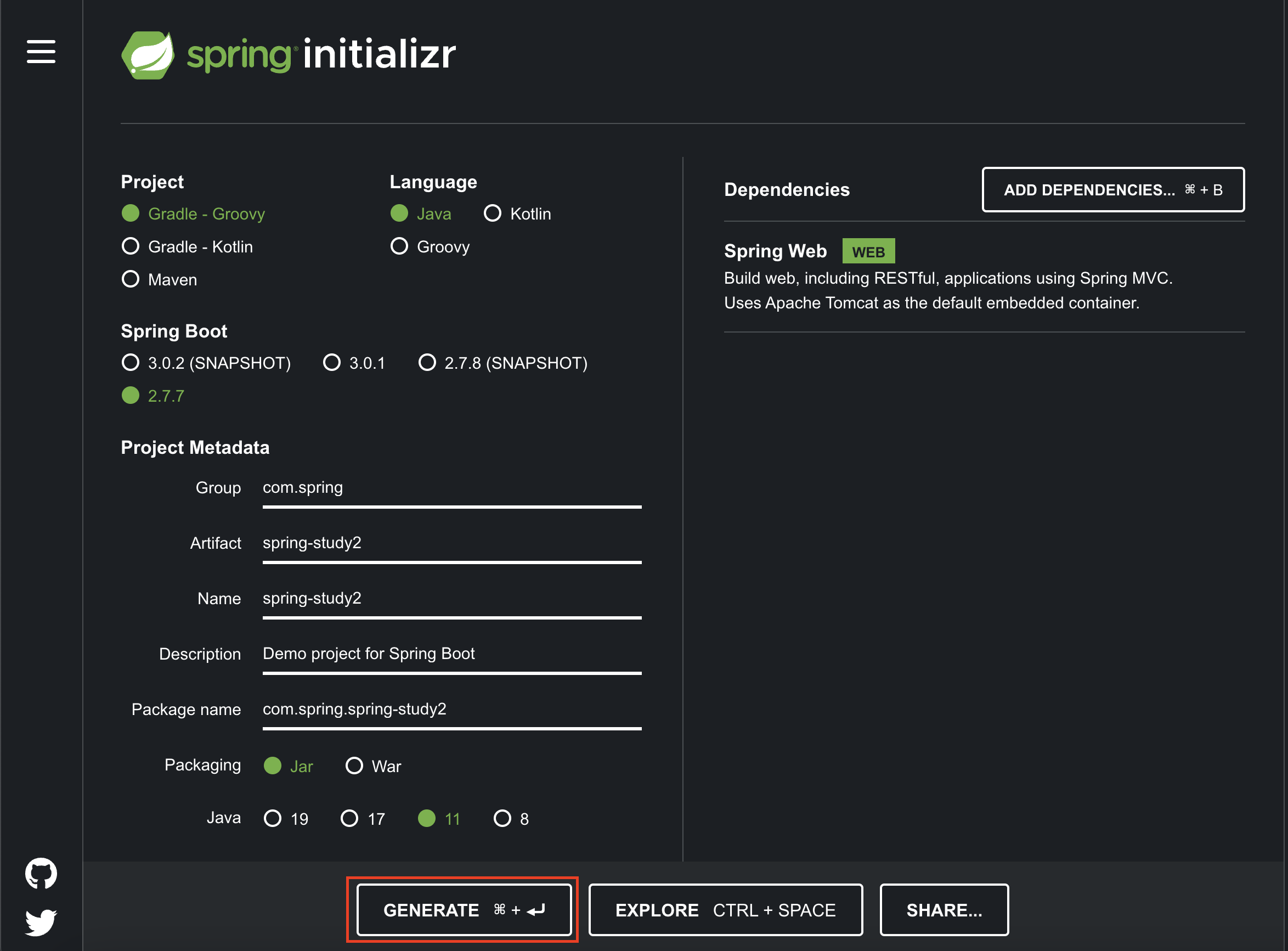This screenshot has height=951, width=1288.
Task: Open the Share dialog
Action: 944,909
